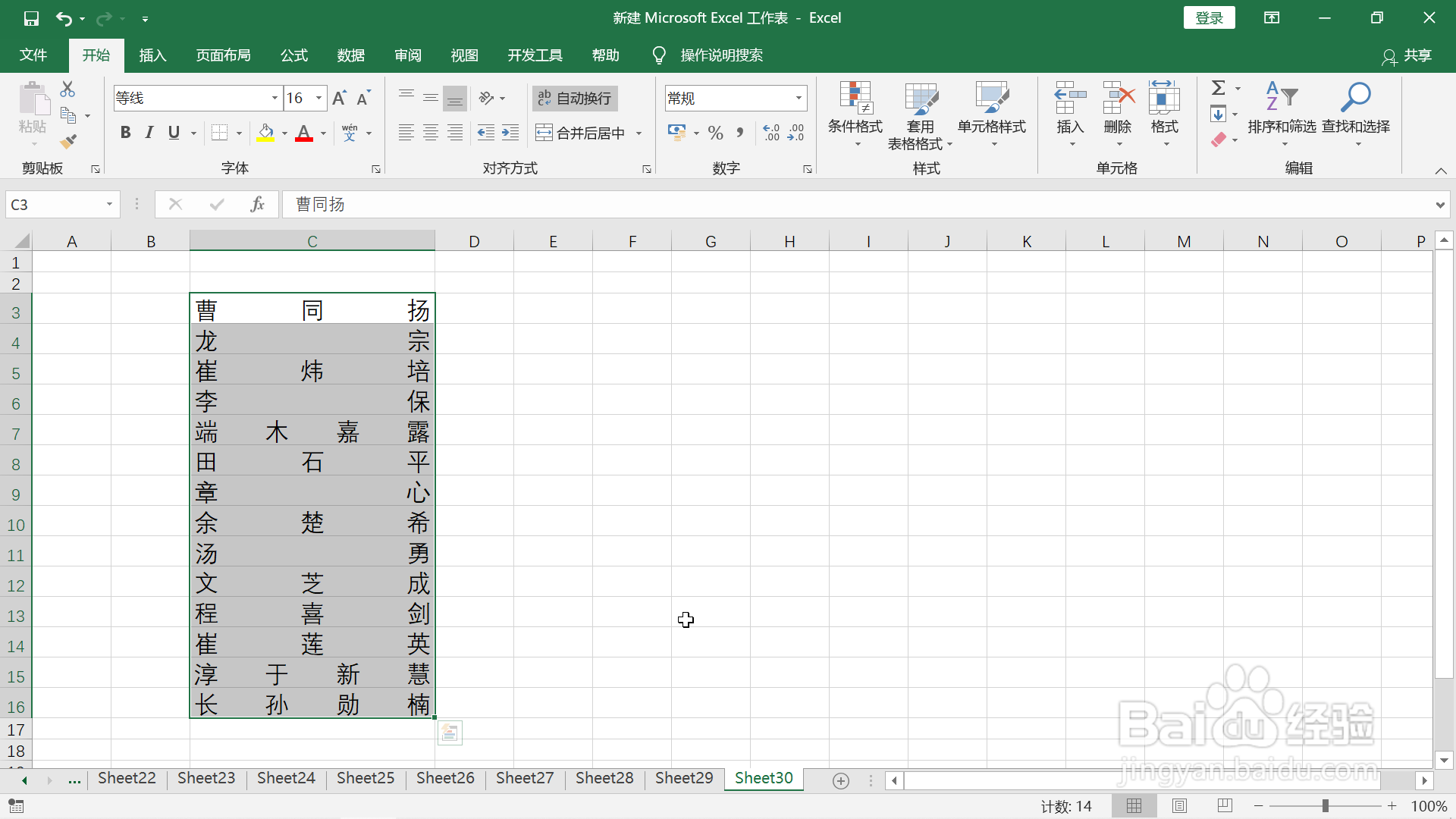Toggle the Wrap Text (自动换行) button
Viewport: 1456px width, 819px height.
tap(575, 98)
